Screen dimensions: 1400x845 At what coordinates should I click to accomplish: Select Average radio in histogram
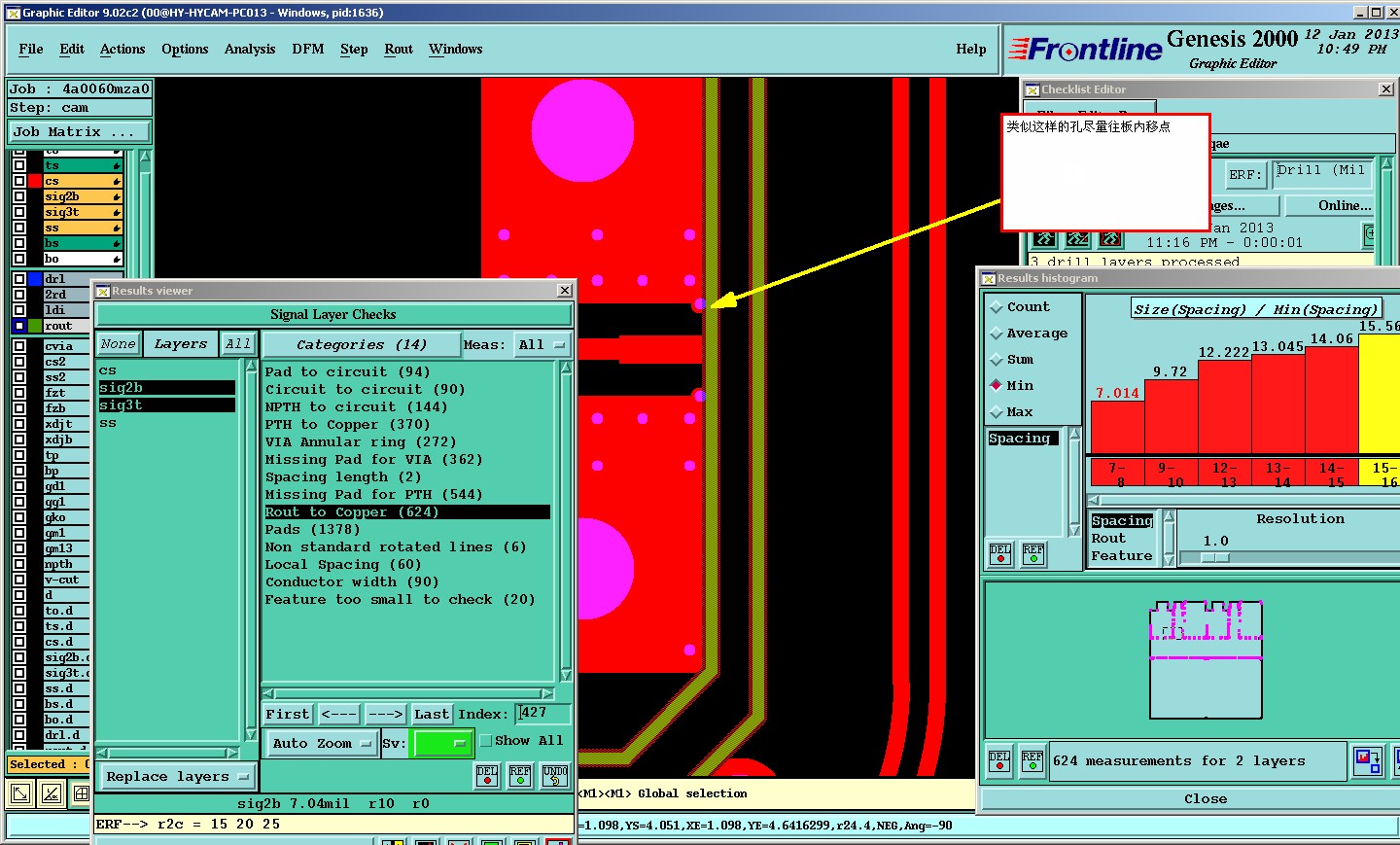(997, 334)
